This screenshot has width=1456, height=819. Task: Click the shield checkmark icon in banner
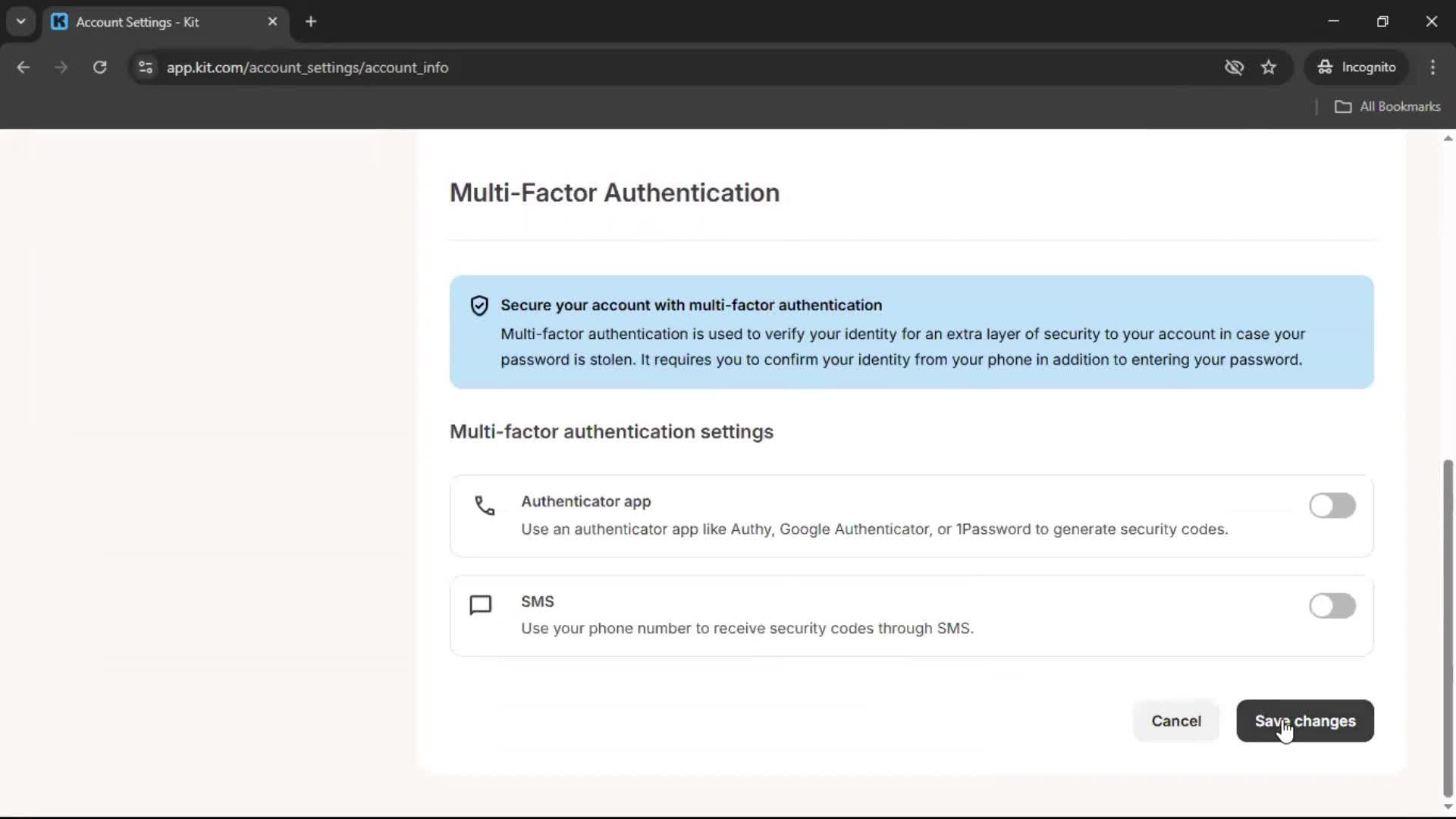pyautogui.click(x=479, y=306)
